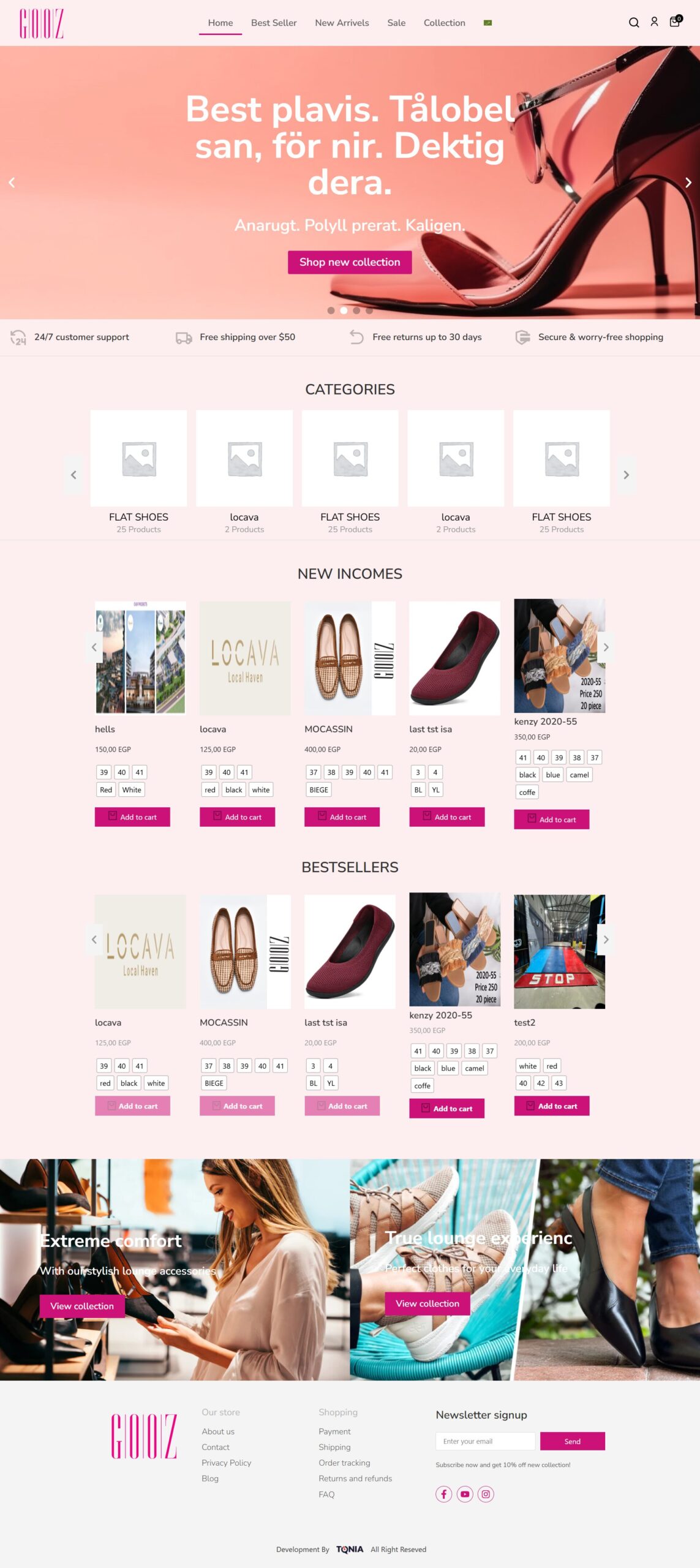Focus the newsletter email input field
Screen dimensions: 700x1568
(x=486, y=1441)
